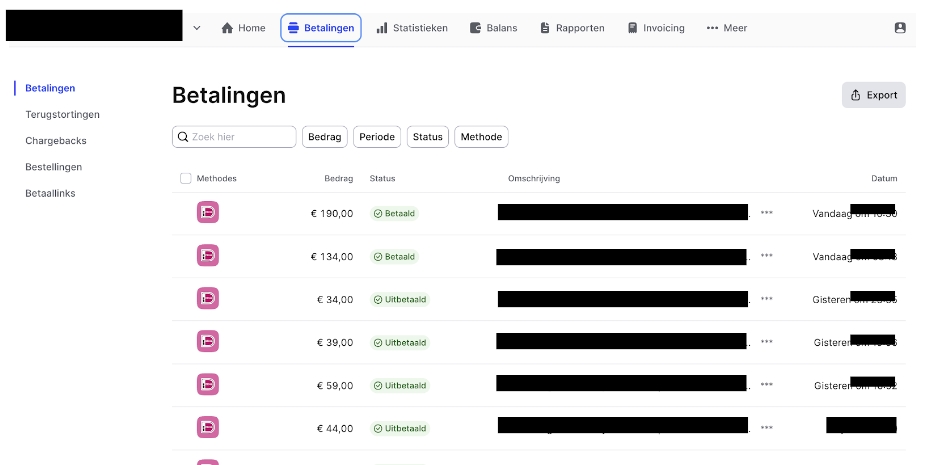Image resolution: width=936 pixels, height=465 pixels.
Task: Open the Bedrag filter dropdown
Action: [x=325, y=137]
